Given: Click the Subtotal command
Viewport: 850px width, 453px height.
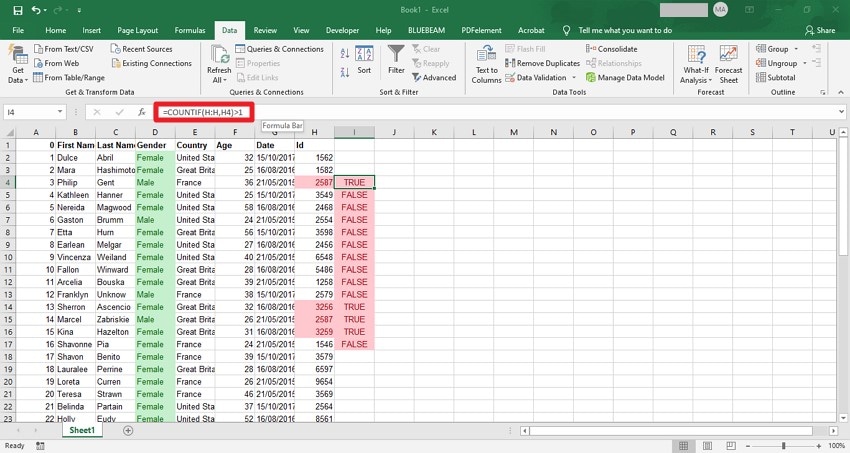Looking at the screenshot, I should [776, 77].
